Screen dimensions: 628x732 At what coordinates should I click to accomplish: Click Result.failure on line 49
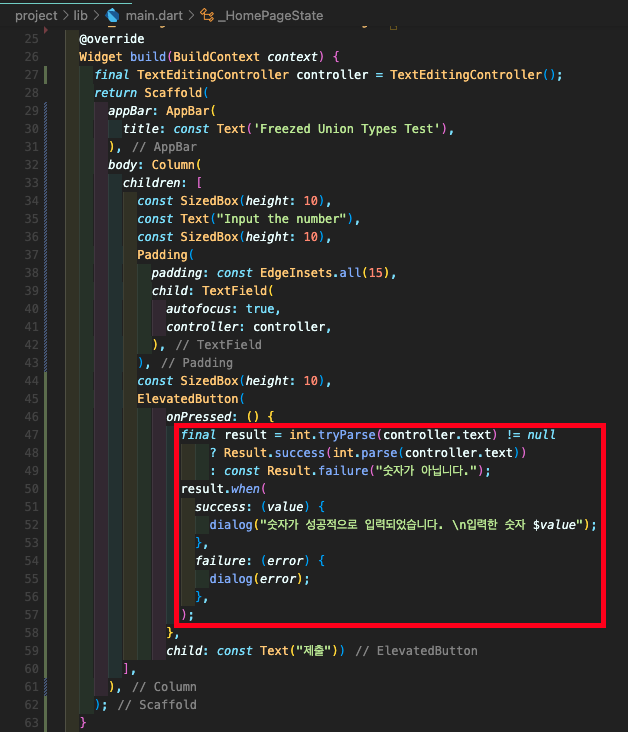[x=318, y=471]
